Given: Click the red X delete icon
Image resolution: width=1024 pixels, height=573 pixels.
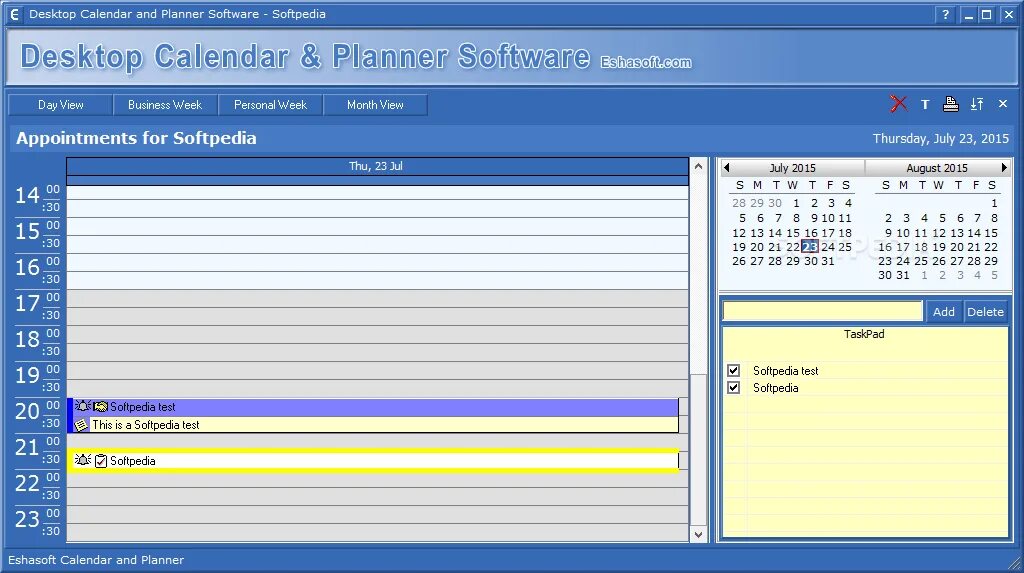Looking at the screenshot, I should (899, 104).
